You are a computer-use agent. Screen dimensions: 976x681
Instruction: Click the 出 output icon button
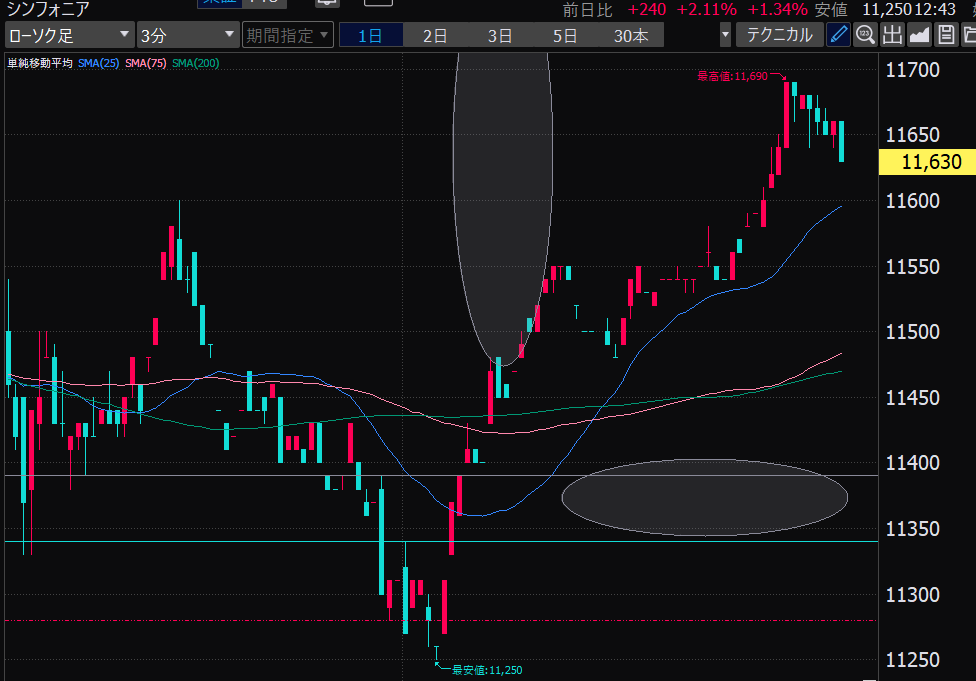892,35
